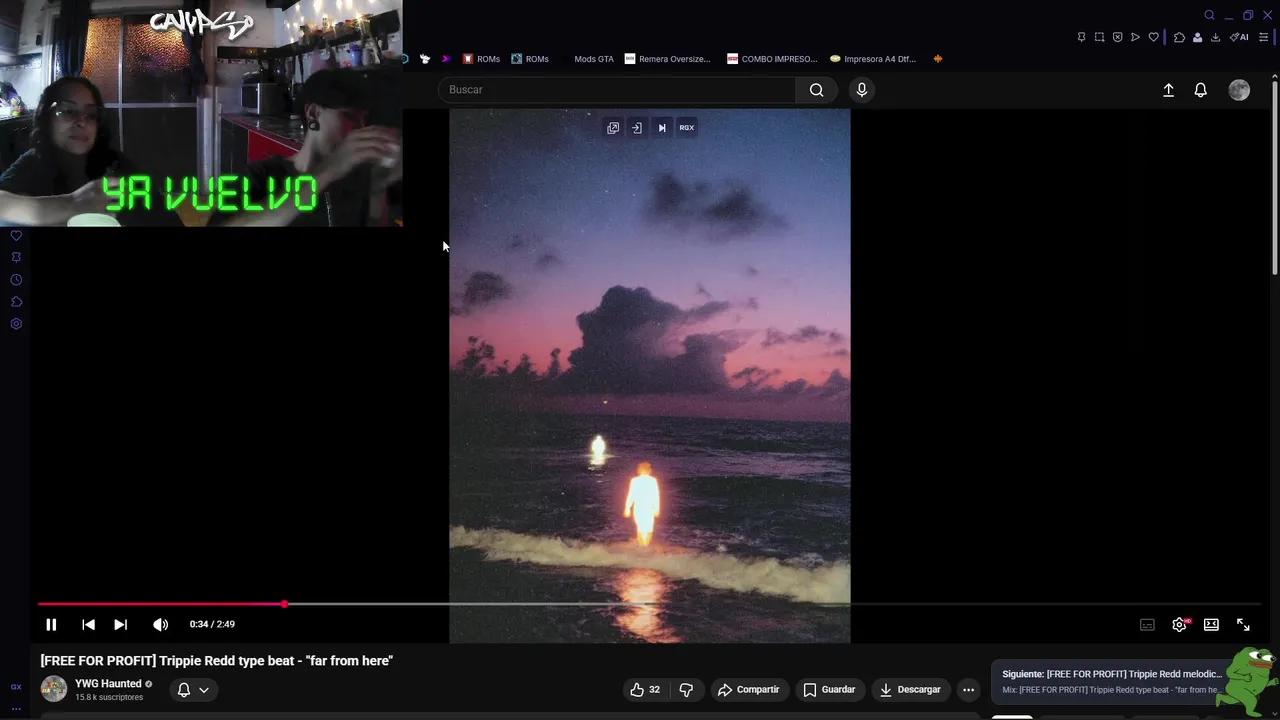The image size is (1280, 720).
Task: Click the video title text
Action: click(216, 661)
